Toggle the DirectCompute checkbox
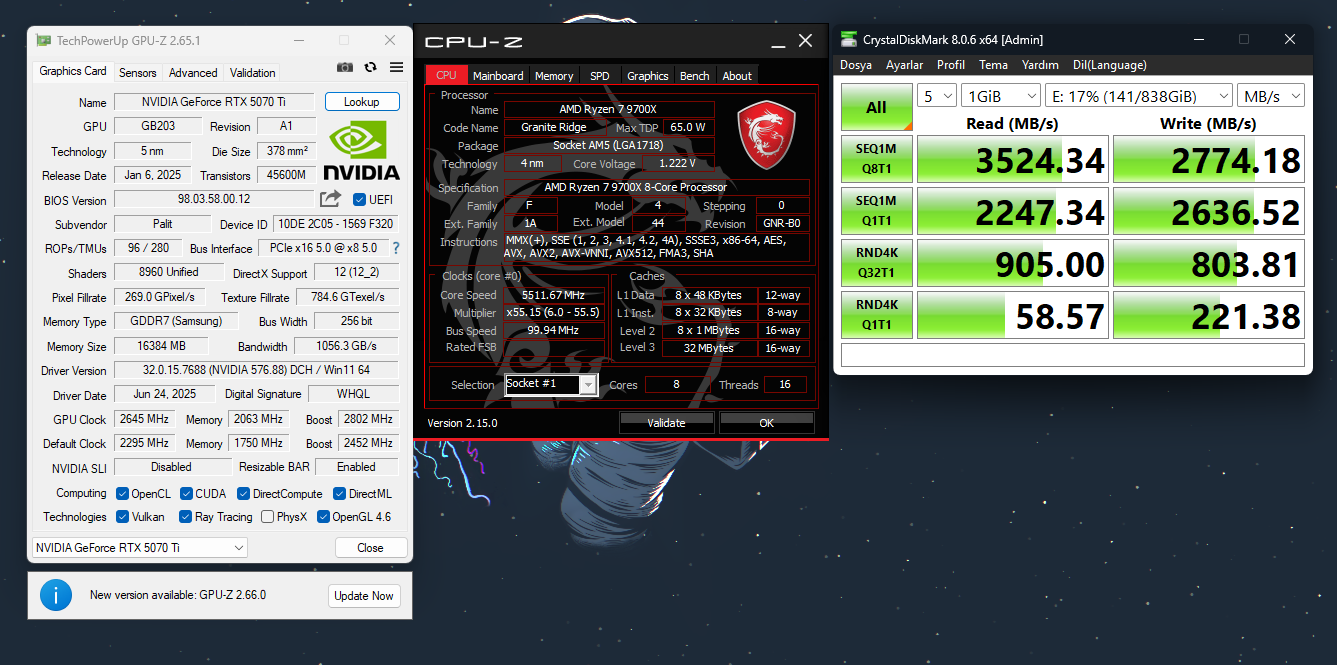 [x=244, y=494]
